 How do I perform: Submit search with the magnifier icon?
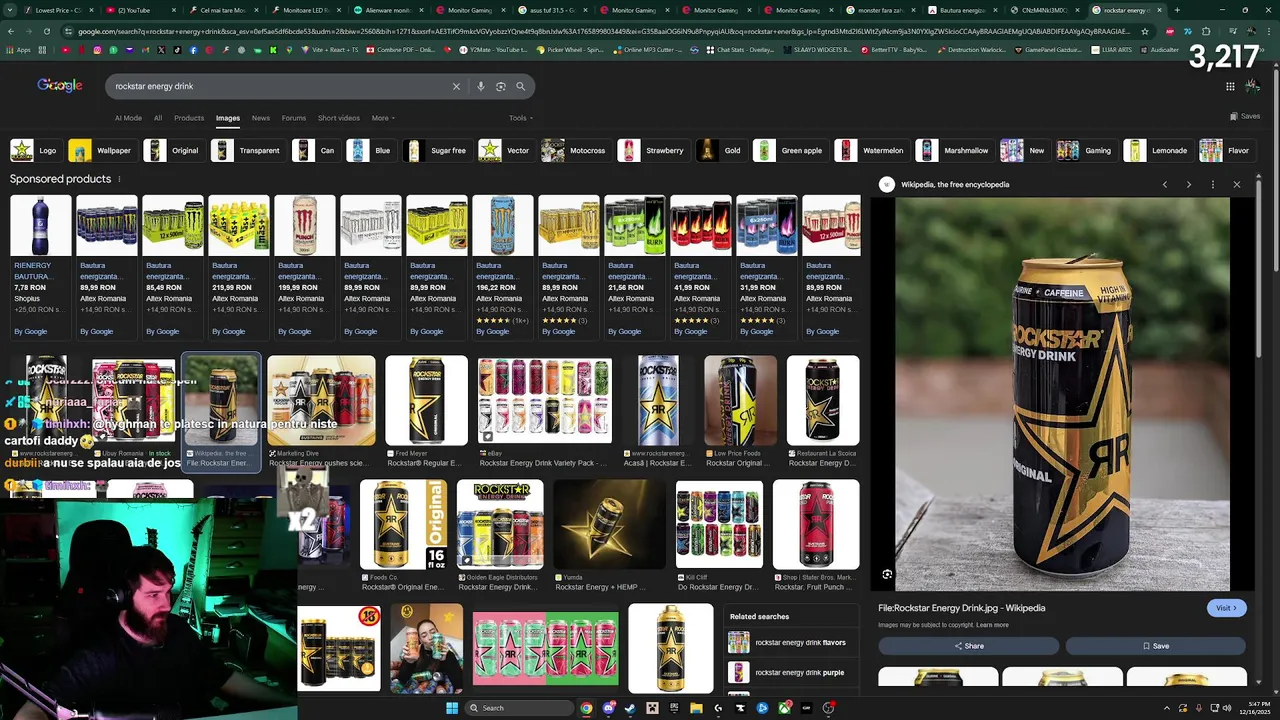point(520,86)
